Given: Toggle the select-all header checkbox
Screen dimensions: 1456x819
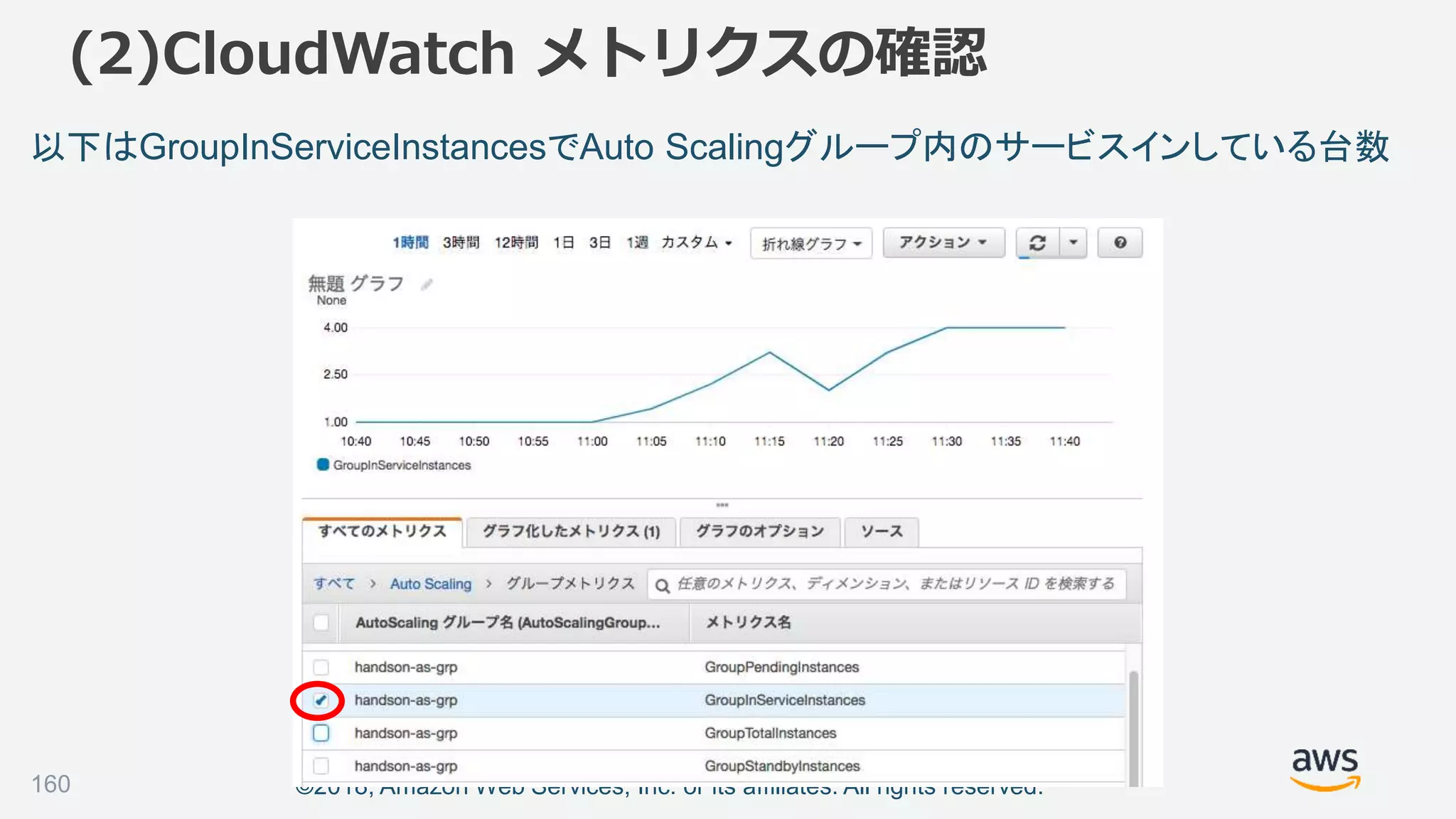Looking at the screenshot, I should coord(321,623).
